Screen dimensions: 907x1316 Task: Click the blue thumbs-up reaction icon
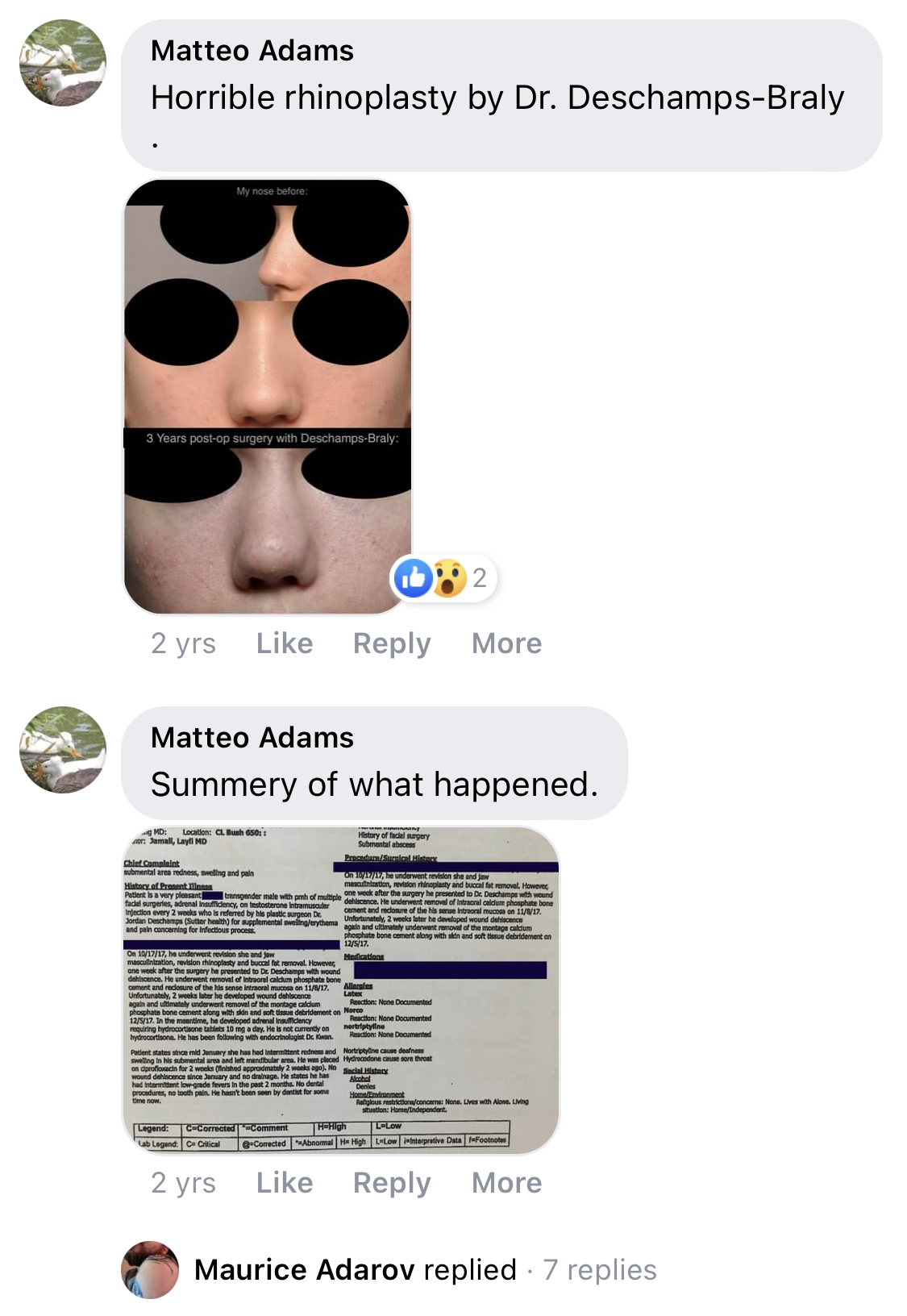[x=414, y=578]
